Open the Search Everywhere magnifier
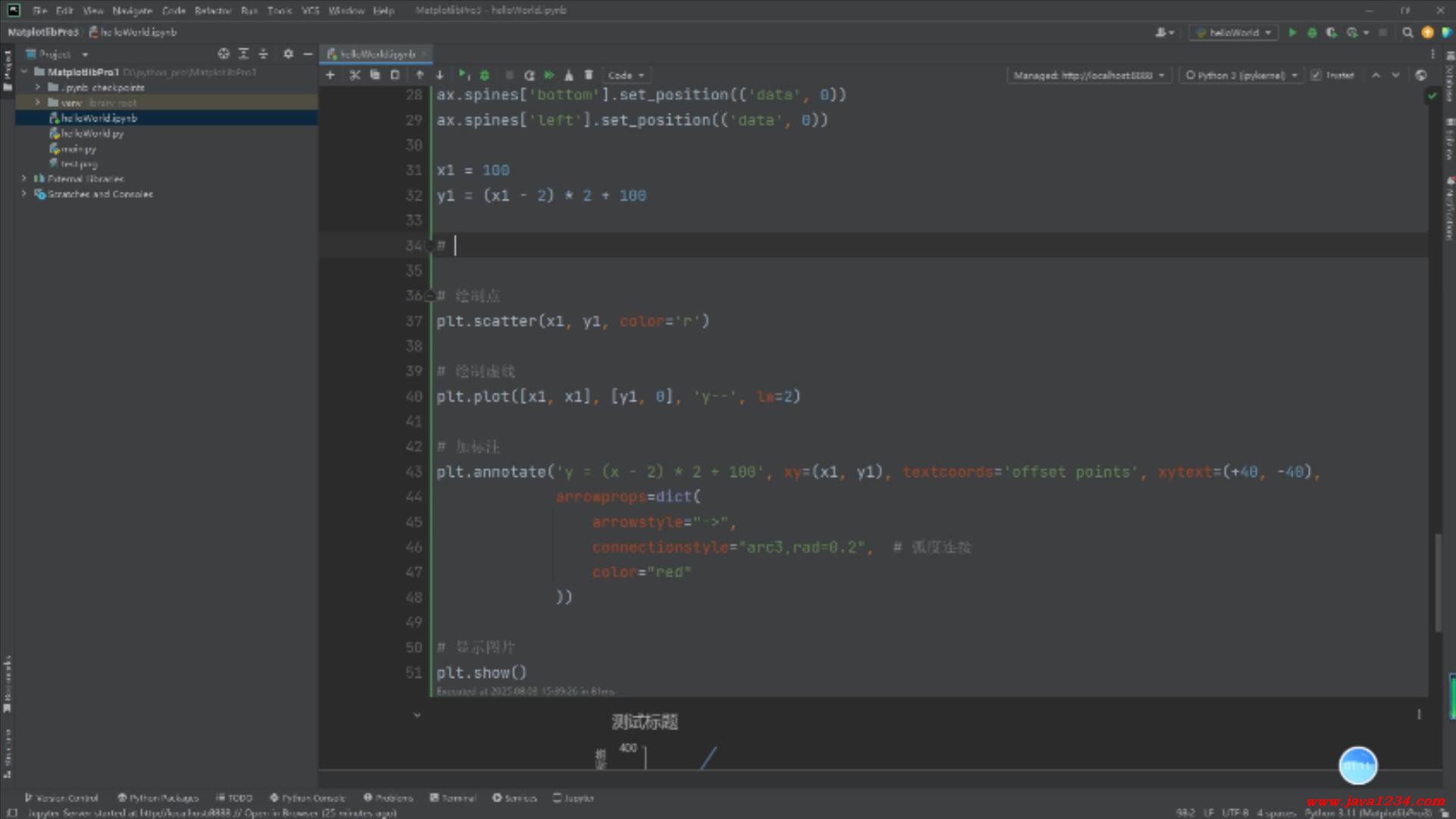This screenshot has width=1456, height=819. pyautogui.click(x=1407, y=33)
